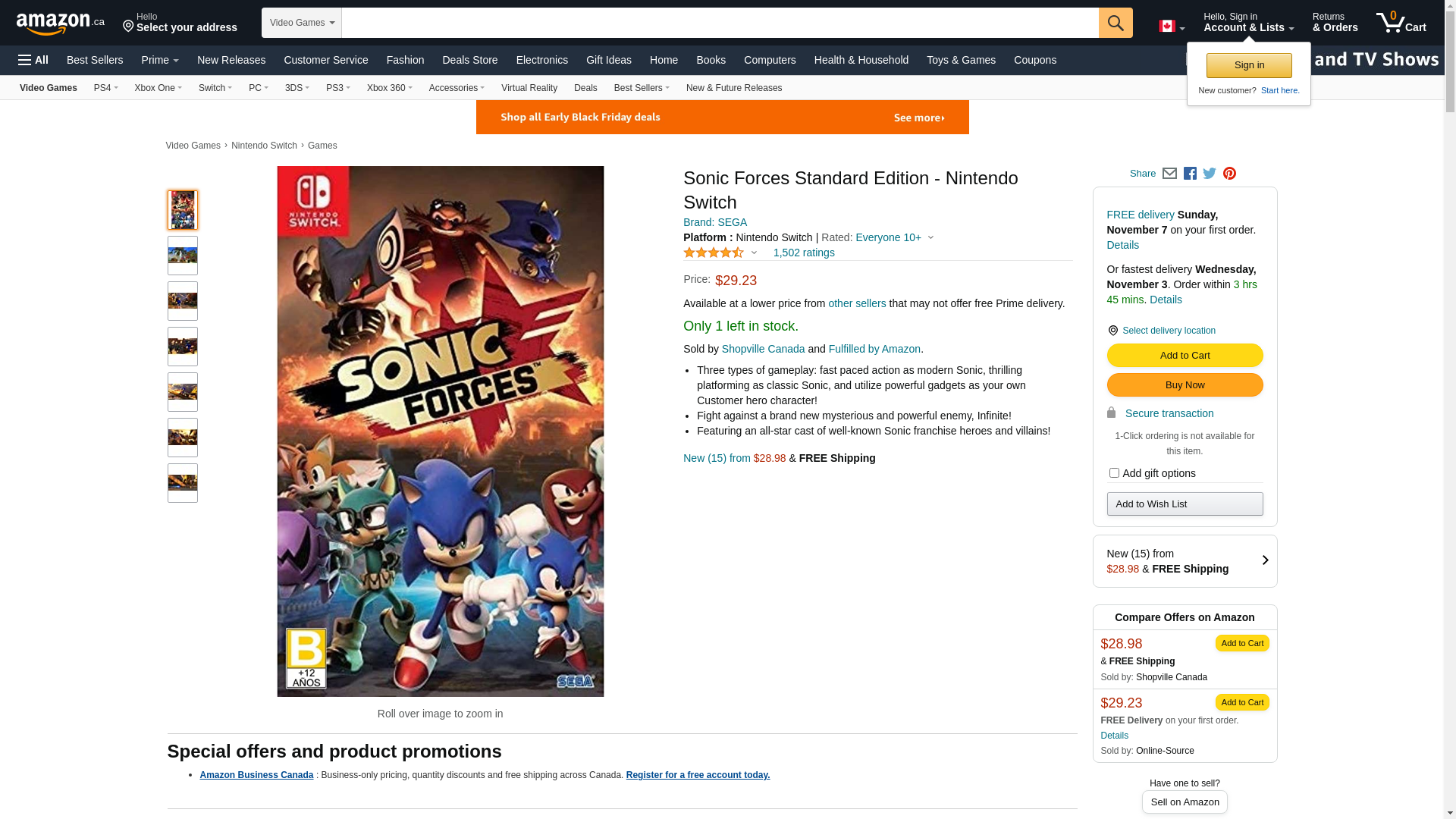The height and width of the screenshot is (819, 1456).
Task: Select the second product thumbnail image
Action: coord(183,256)
